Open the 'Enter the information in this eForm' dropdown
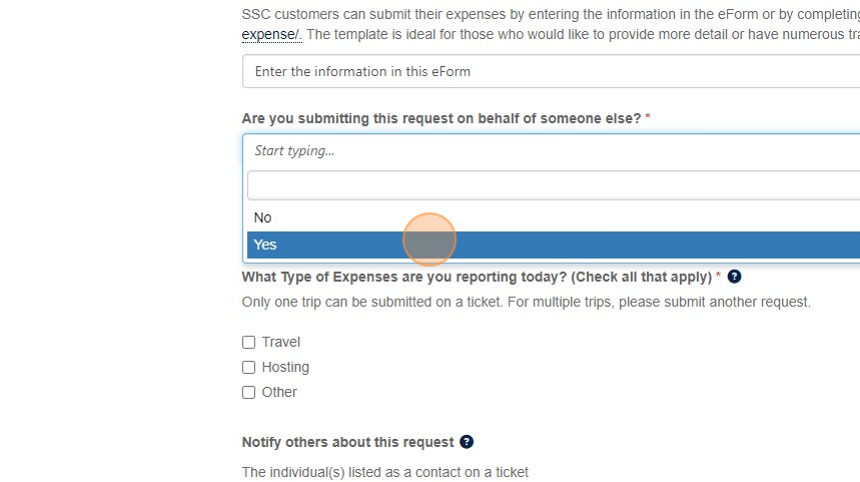The image size is (860, 482). (x=550, y=71)
